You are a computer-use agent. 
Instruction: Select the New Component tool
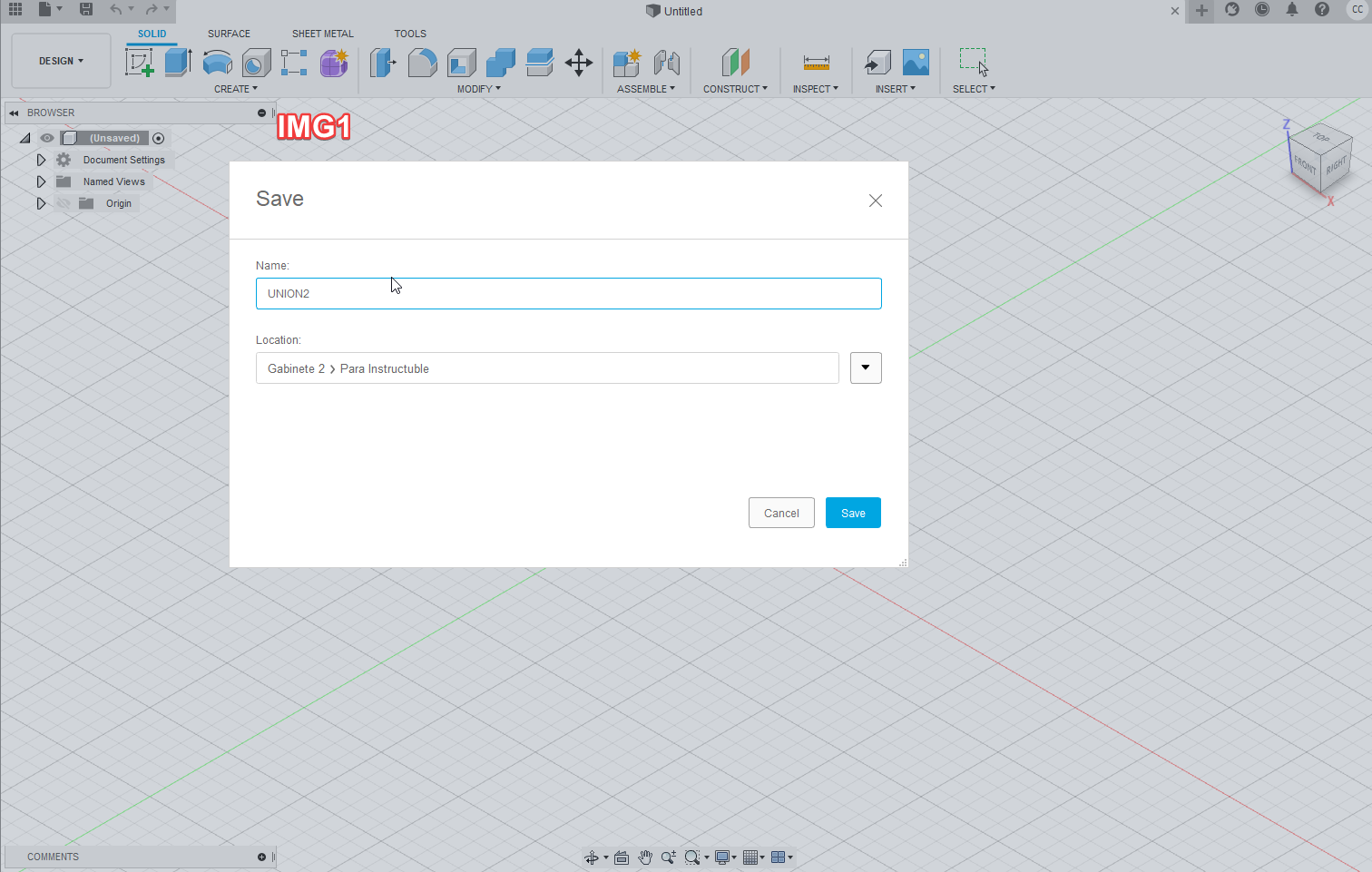627,63
